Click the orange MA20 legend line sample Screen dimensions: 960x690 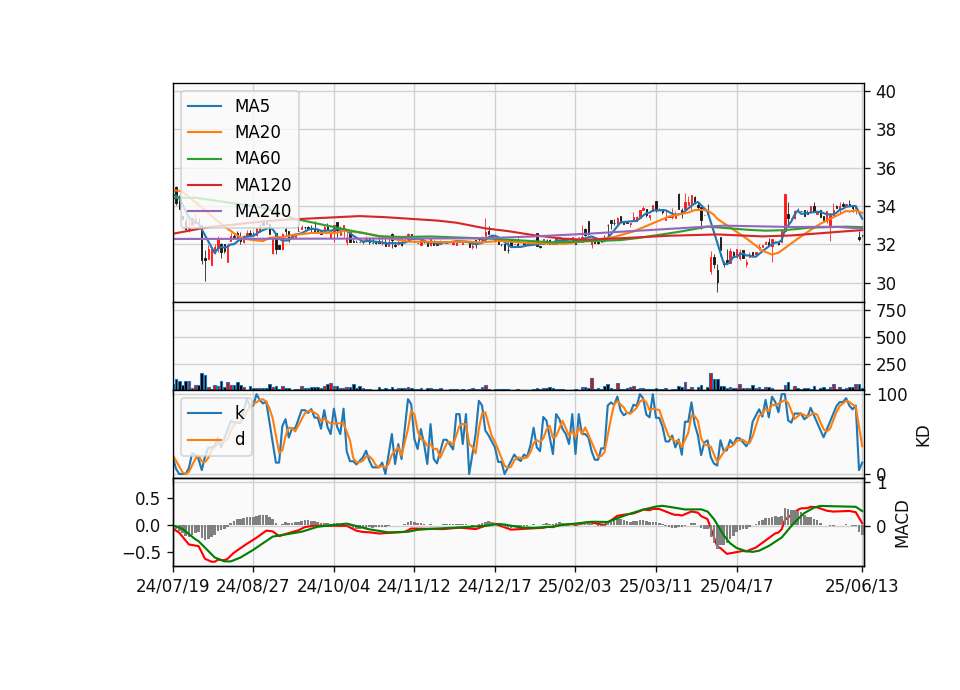(x=204, y=132)
